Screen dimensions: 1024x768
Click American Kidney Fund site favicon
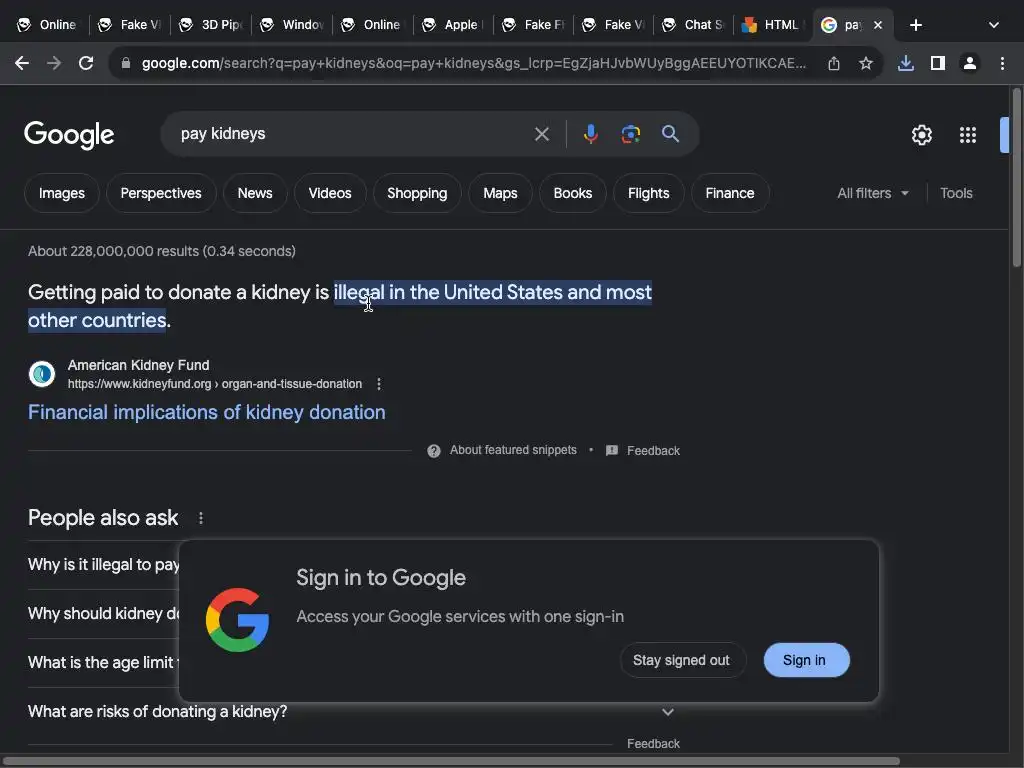(x=42, y=374)
